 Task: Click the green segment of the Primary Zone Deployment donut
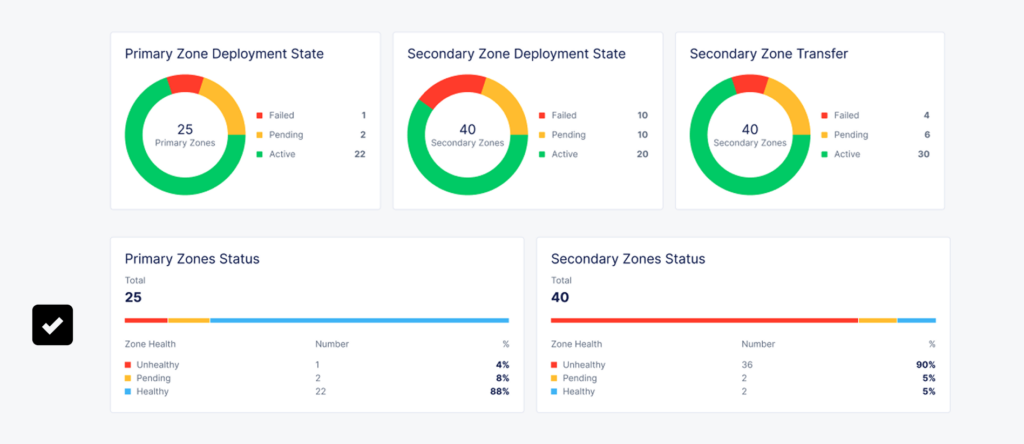click(x=150, y=170)
